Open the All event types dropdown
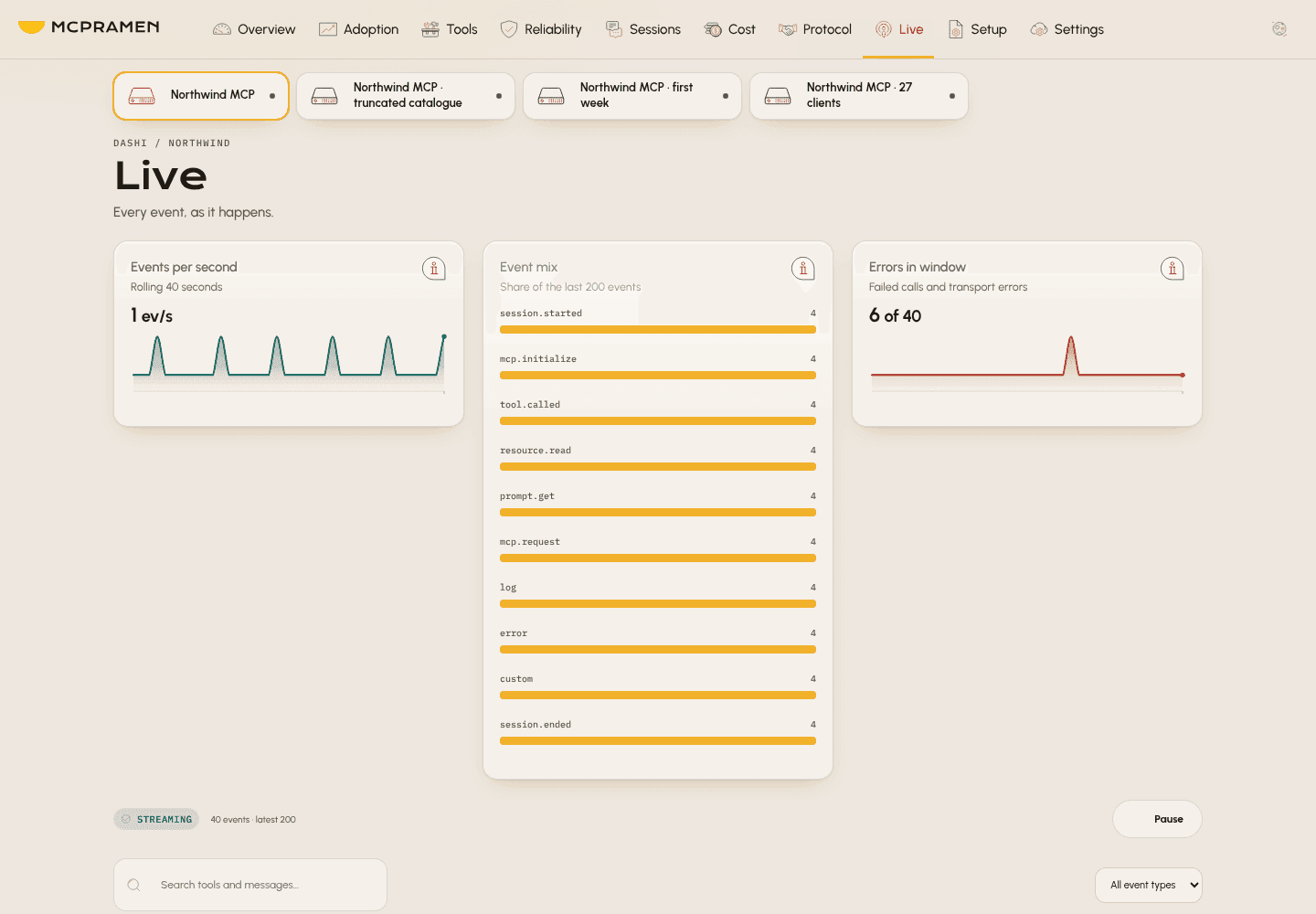 point(1149,885)
